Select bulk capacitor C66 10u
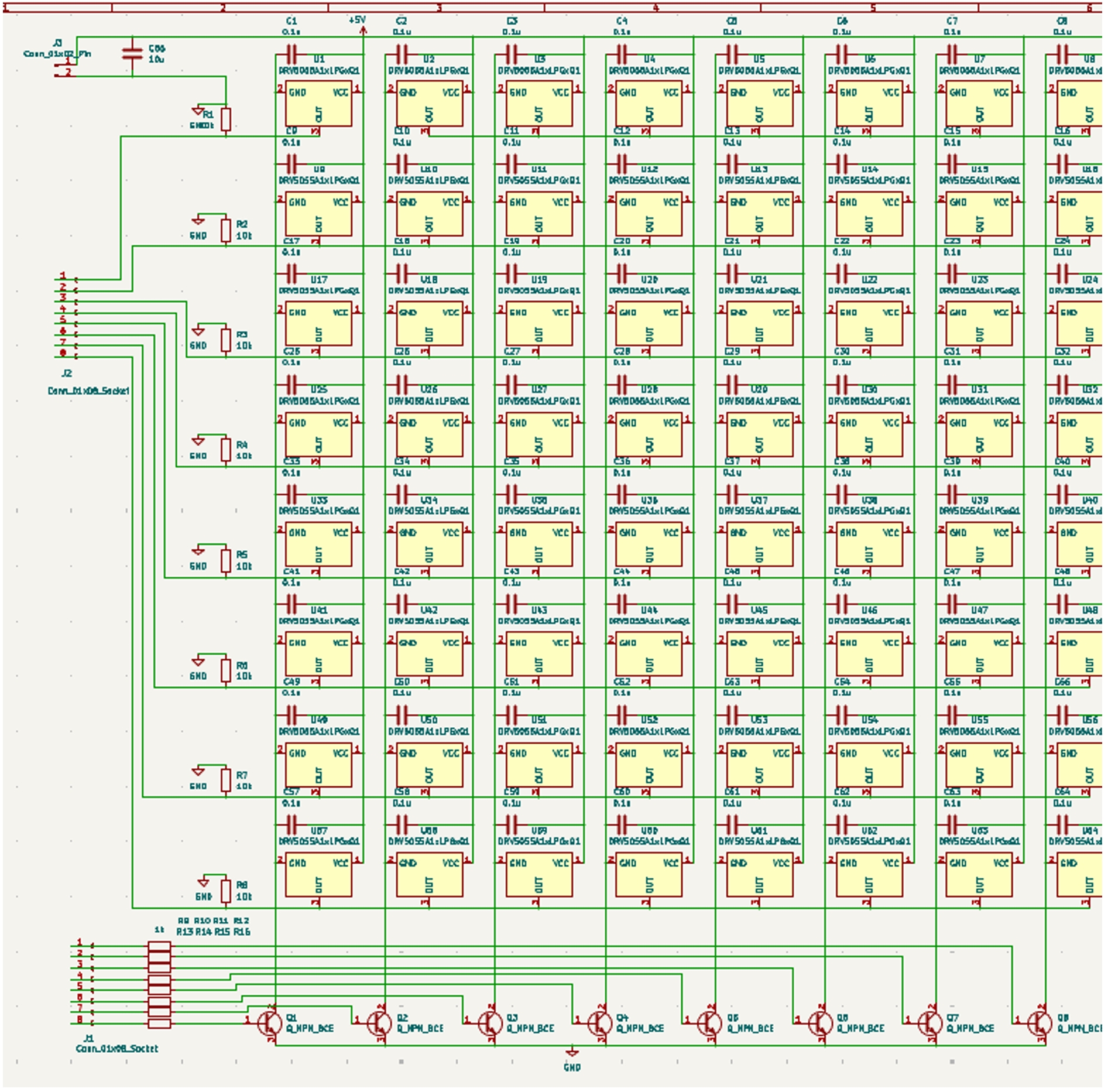Screen dimensions: 1108x1092 point(132,53)
